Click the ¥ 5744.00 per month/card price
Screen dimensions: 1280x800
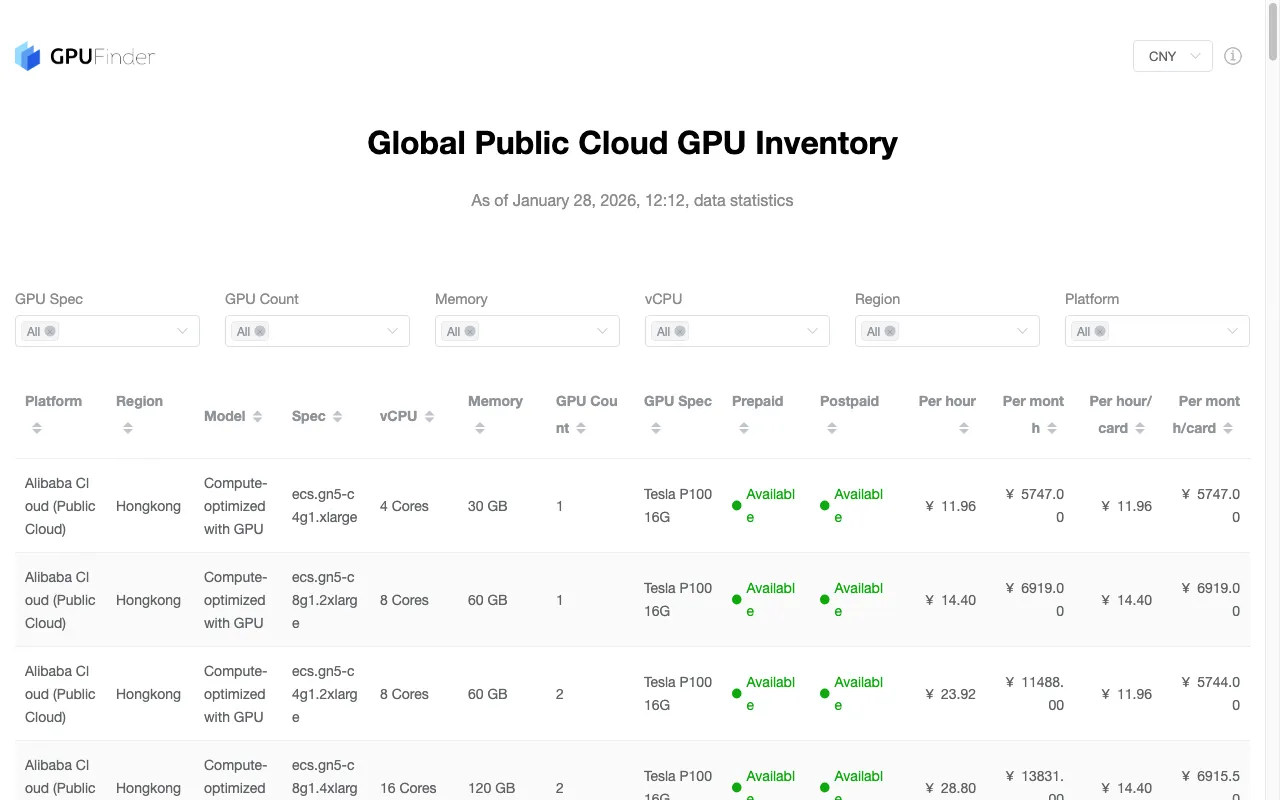1210,694
